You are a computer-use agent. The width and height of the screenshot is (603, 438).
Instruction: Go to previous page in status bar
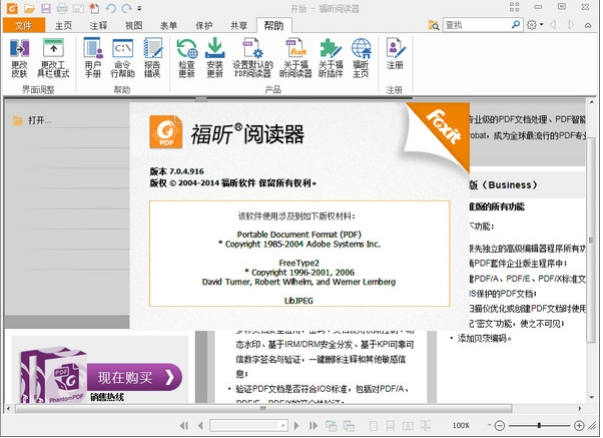[x=200, y=426]
